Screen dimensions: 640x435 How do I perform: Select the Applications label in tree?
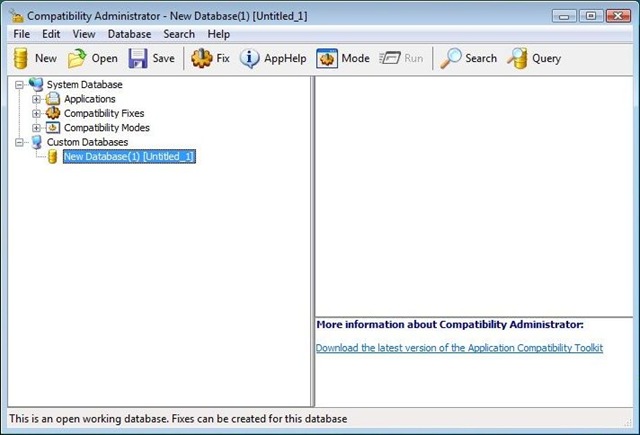click(90, 99)
